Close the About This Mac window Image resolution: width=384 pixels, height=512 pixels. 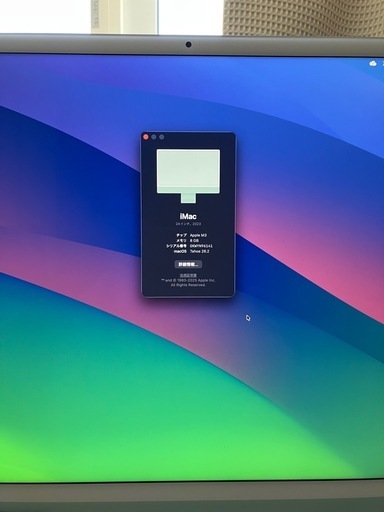[146, 137]
